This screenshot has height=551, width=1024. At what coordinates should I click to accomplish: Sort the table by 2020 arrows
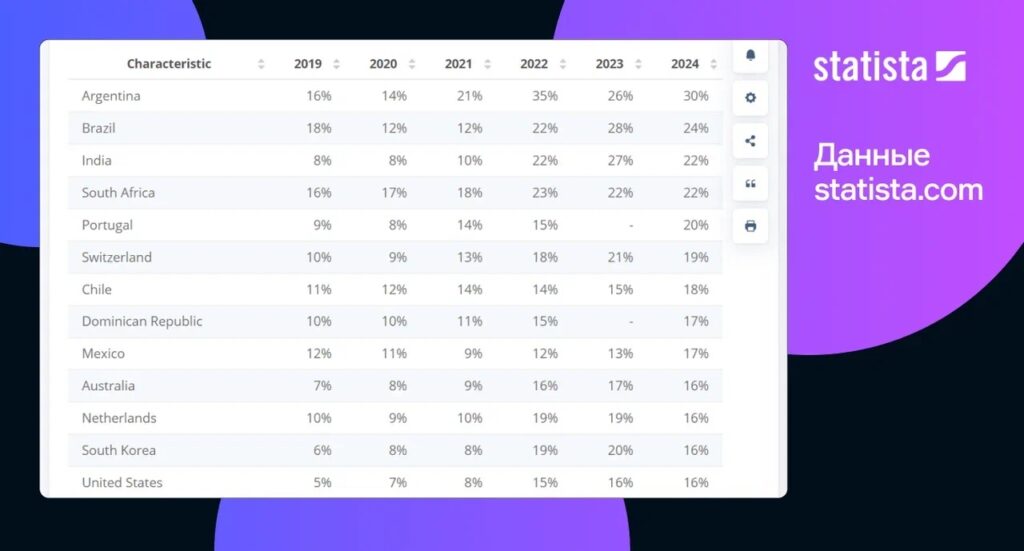pos(412,64)
